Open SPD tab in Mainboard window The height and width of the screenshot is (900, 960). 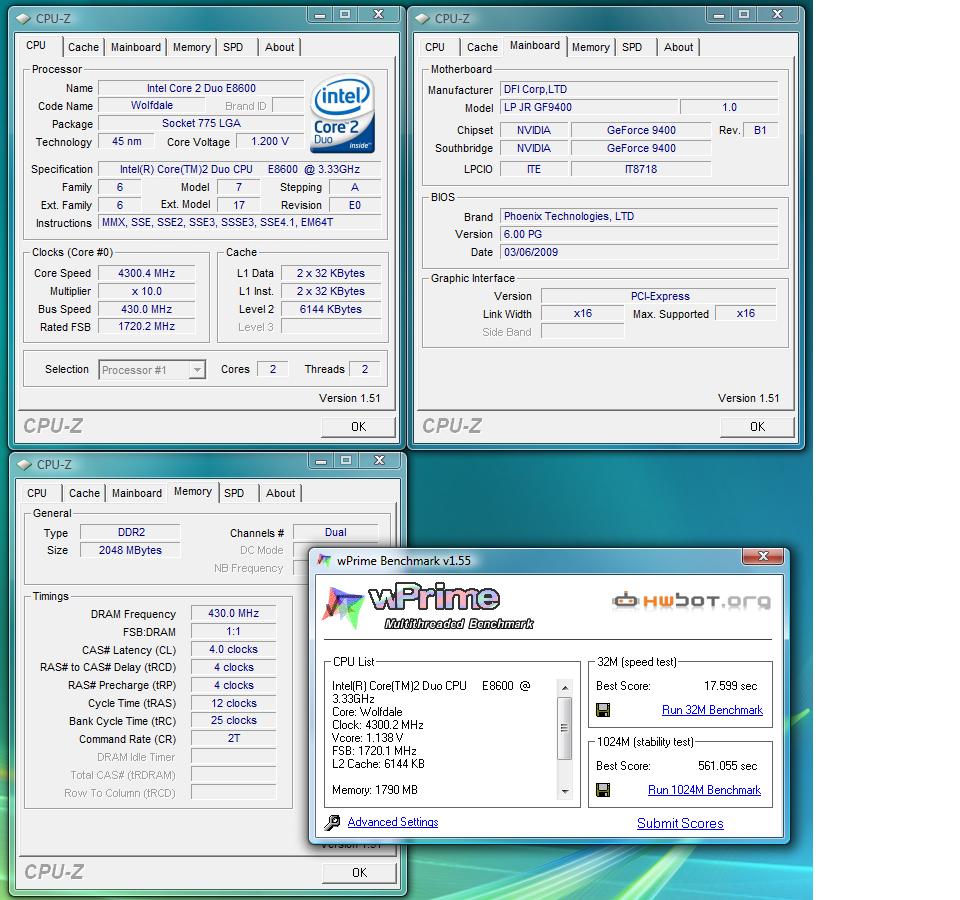coord(632,47)
